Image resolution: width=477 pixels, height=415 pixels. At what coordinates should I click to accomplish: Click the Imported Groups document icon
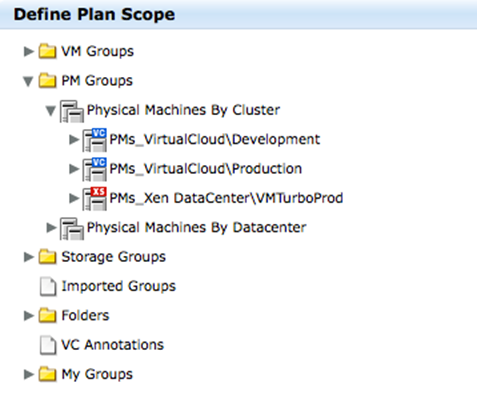[48, 286]
